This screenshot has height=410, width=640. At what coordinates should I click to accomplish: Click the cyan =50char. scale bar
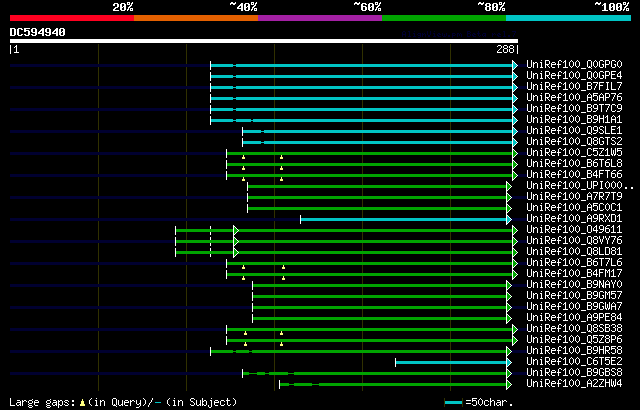pyautogui.click(x=453, y=403)
